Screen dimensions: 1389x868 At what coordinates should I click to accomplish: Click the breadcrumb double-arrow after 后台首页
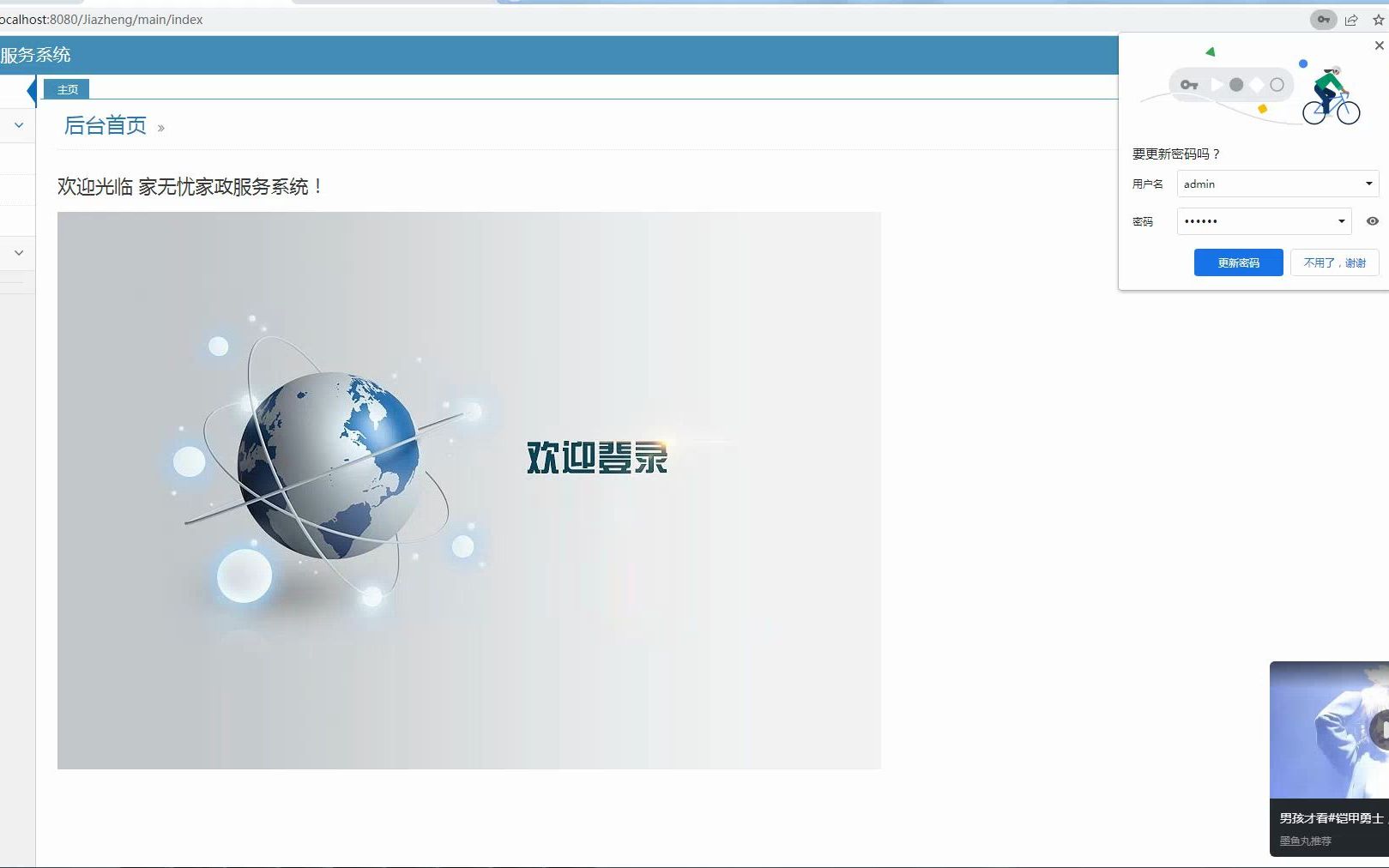(x=161, y=127)
